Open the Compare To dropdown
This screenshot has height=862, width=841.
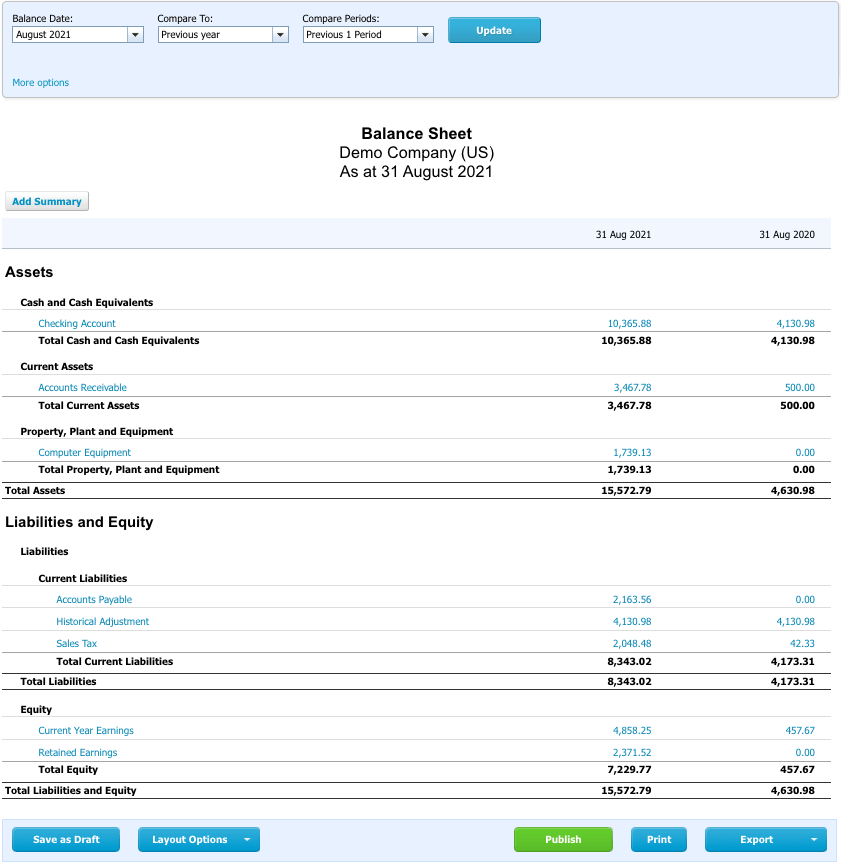(x=279, y=34)
